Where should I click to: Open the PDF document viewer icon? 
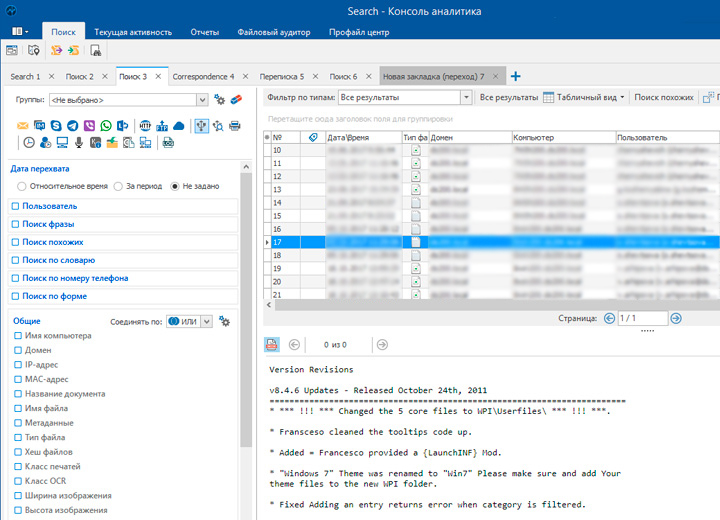[x=271, y=345]
